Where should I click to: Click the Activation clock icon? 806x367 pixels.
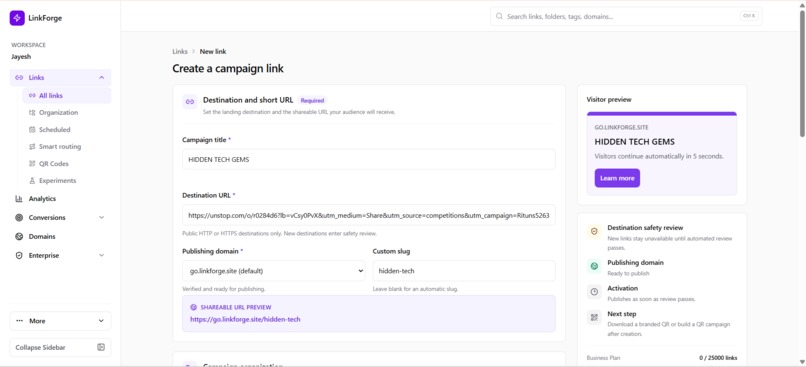594,292
